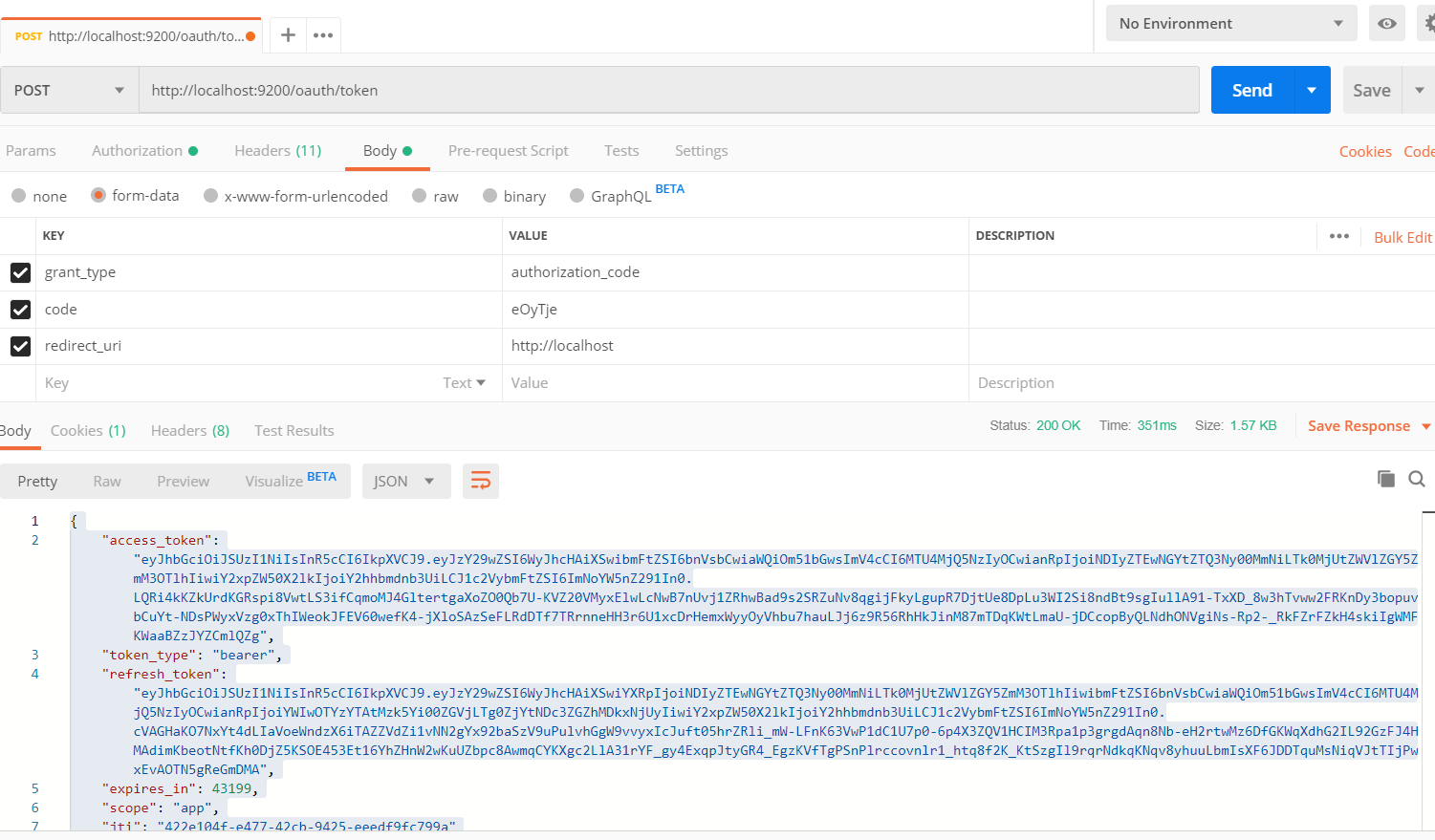Open the environment quick look eye icon
The width and height of the screenshot is (1435, 840).
pyautogui.click(x=1386, y=22)
